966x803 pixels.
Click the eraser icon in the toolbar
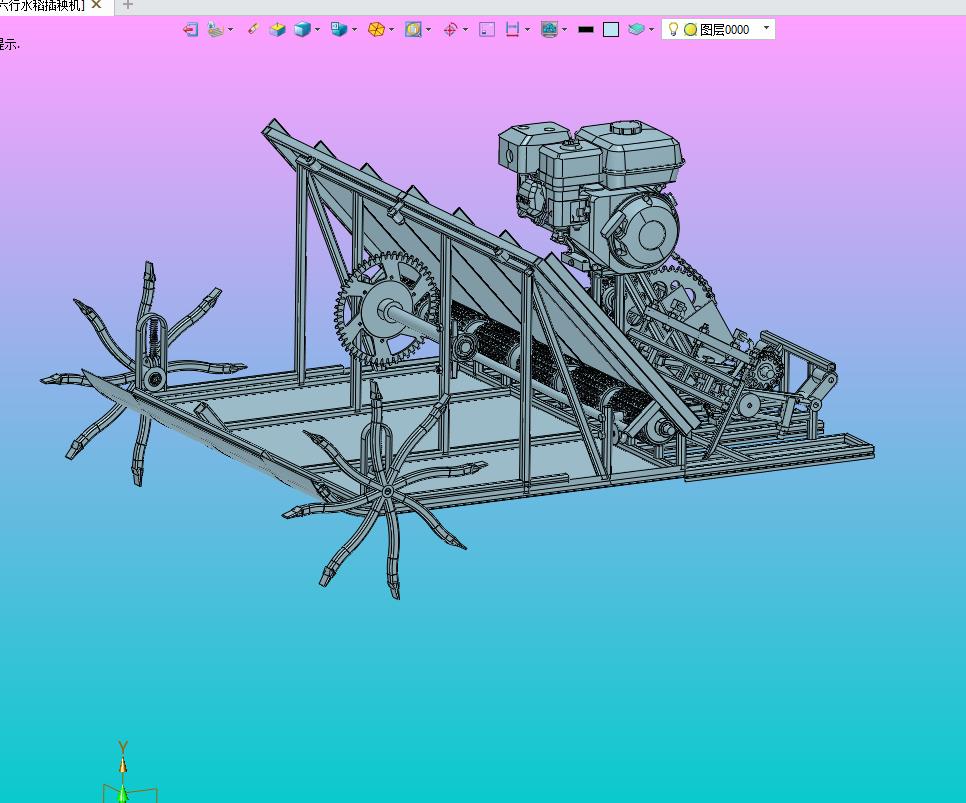pyautogui.click(x=253, y=30)
